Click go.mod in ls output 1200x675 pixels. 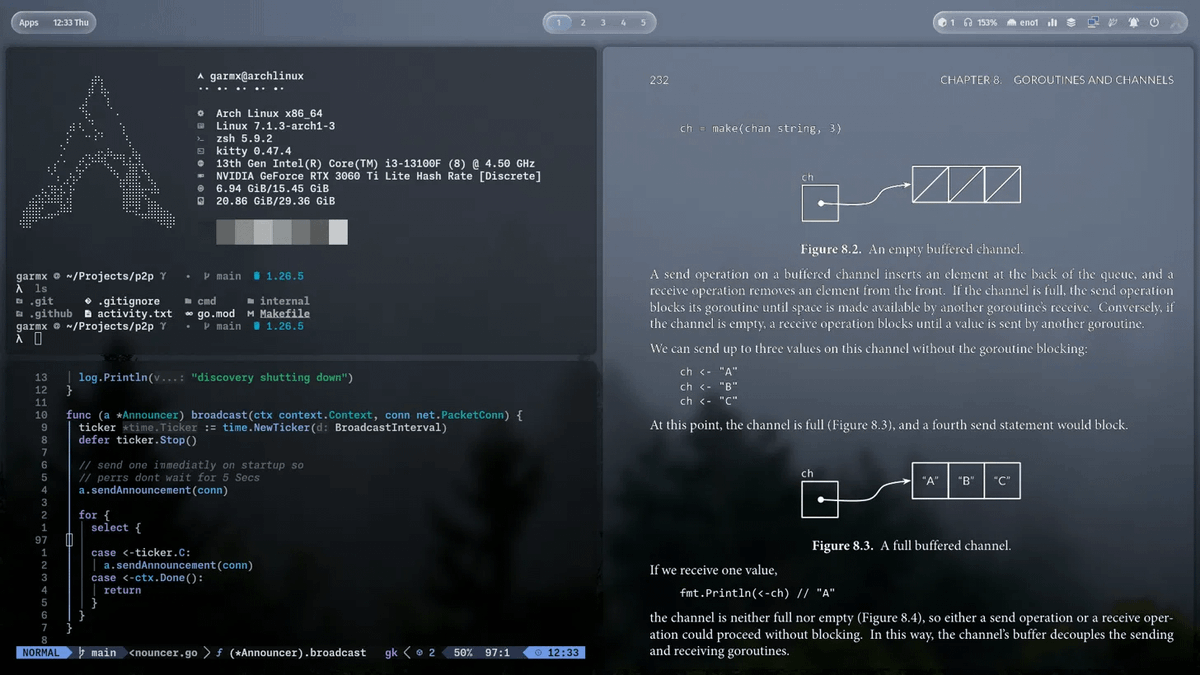pos(216,313)
